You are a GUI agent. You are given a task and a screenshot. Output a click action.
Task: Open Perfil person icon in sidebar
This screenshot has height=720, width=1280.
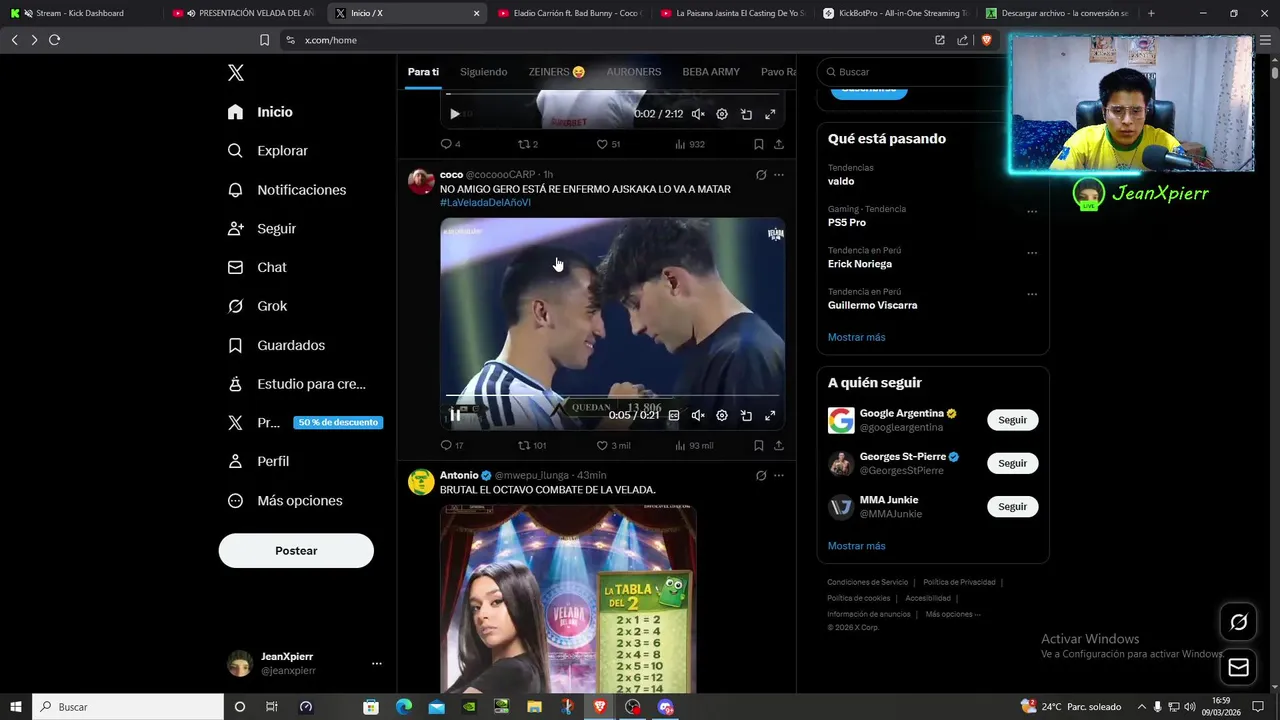click(x=235, y=462)
